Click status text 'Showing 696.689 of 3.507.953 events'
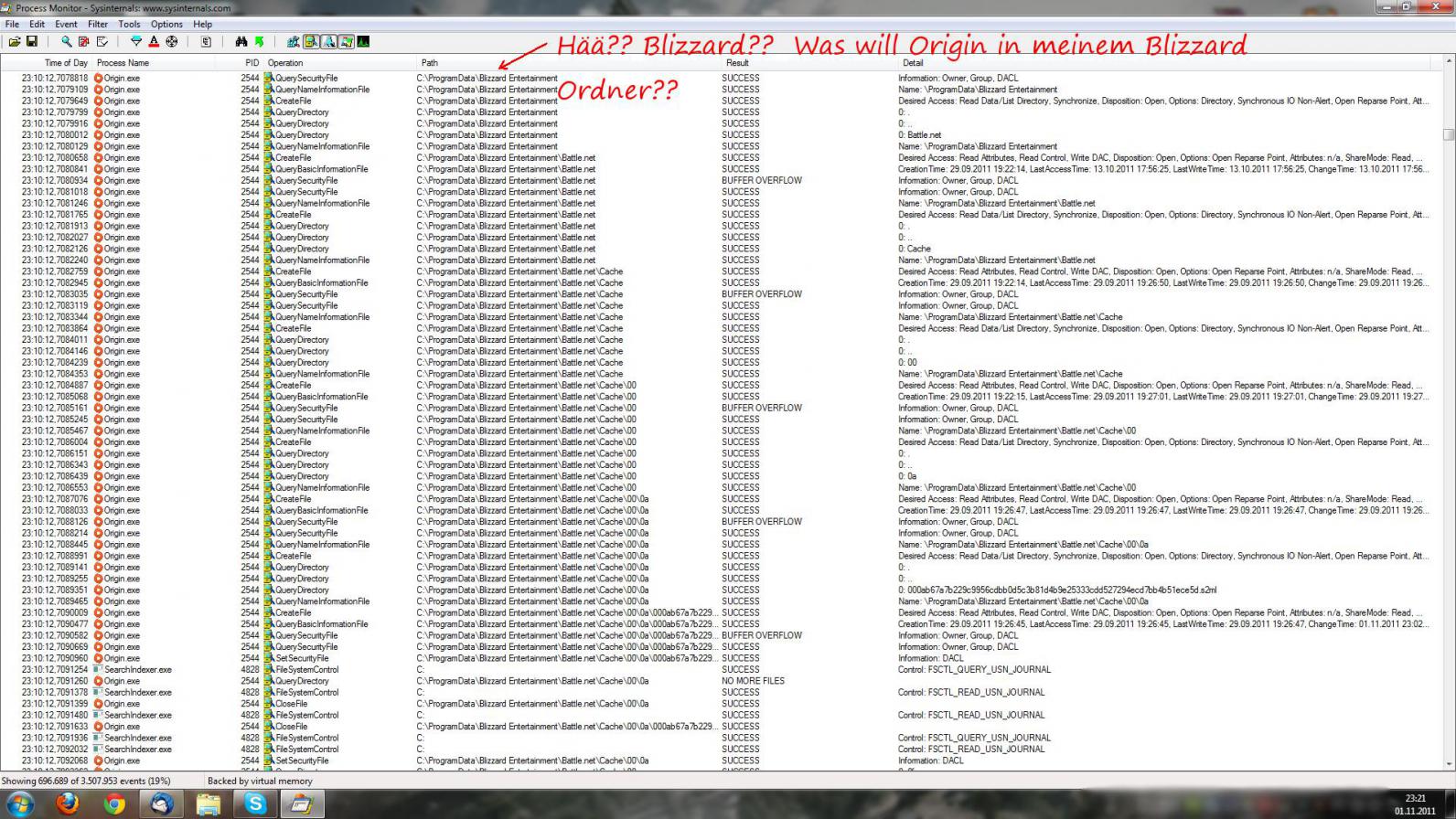 click(73, 781)
